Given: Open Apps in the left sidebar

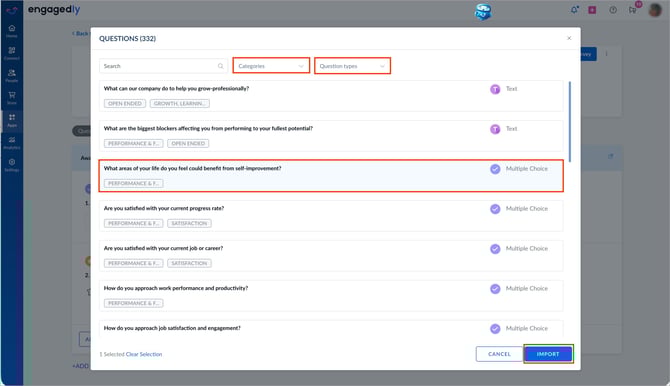Looking at the screenshot, I should [x=12, y=120].
